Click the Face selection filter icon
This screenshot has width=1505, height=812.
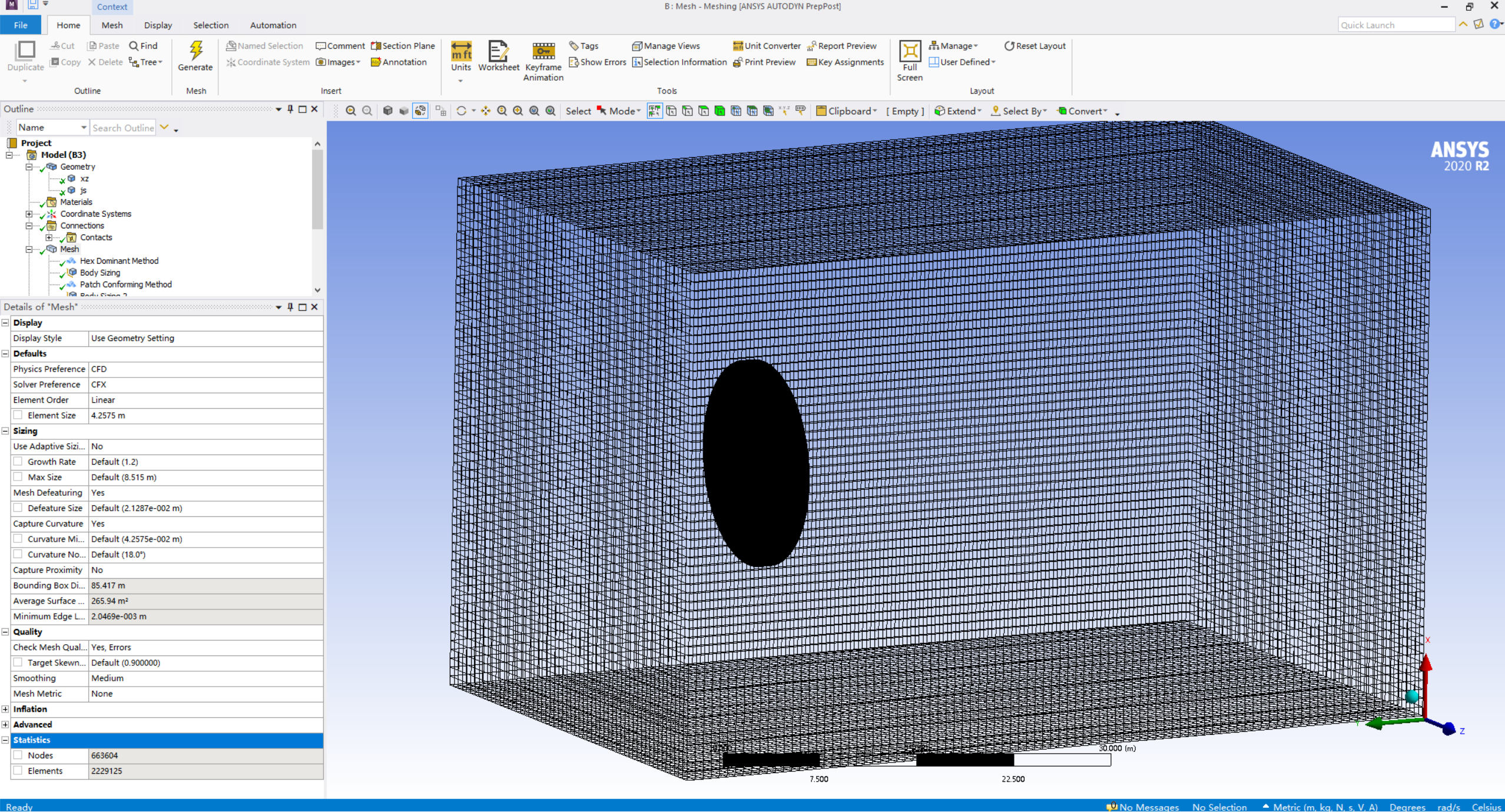704,111
